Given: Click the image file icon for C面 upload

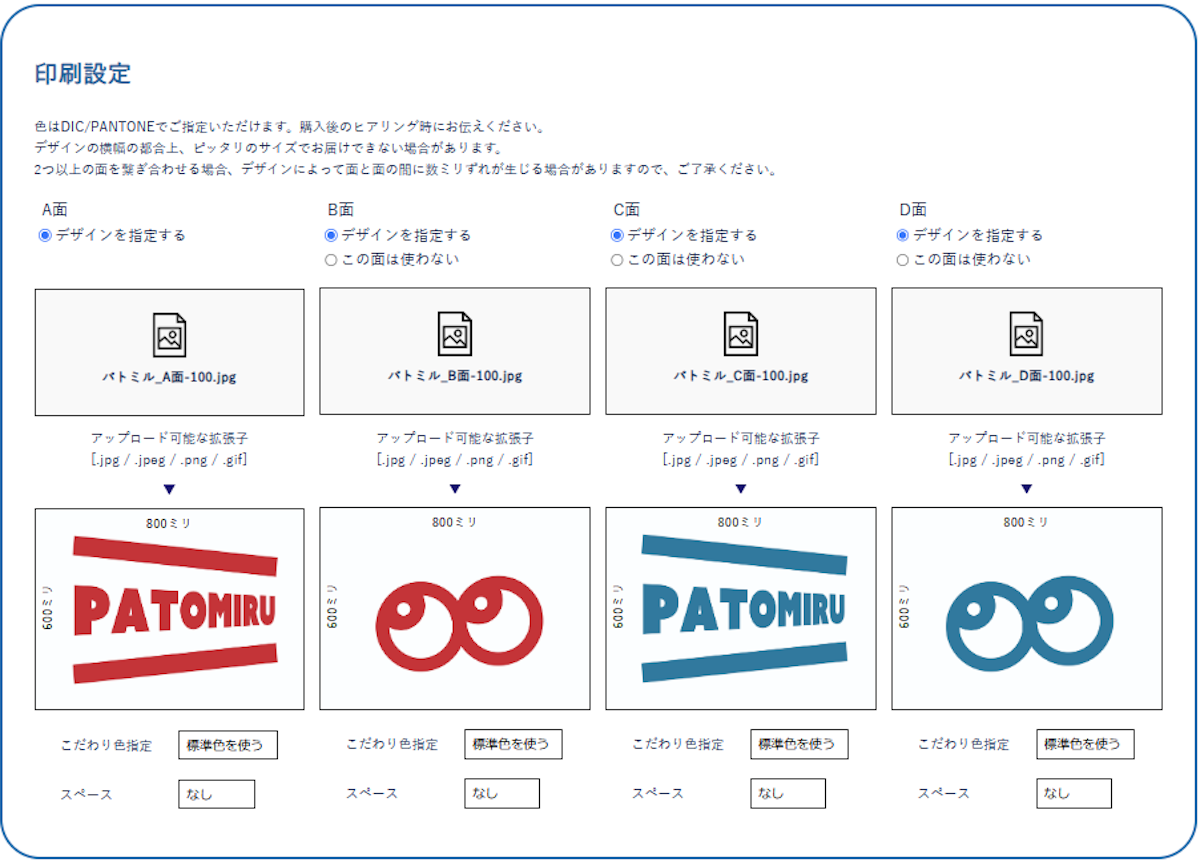Looking at the screenshot, I should point(741,334).
